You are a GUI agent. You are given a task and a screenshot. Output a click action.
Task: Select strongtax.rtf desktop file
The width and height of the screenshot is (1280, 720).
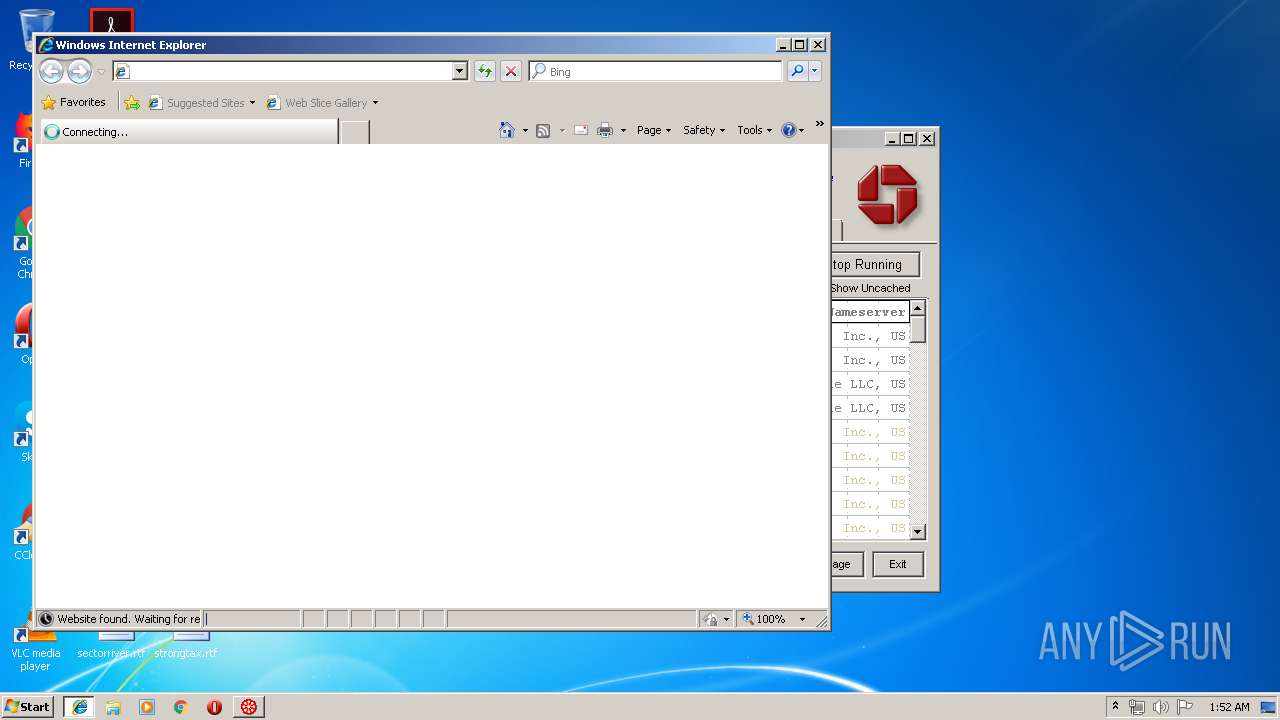[186, 645]
